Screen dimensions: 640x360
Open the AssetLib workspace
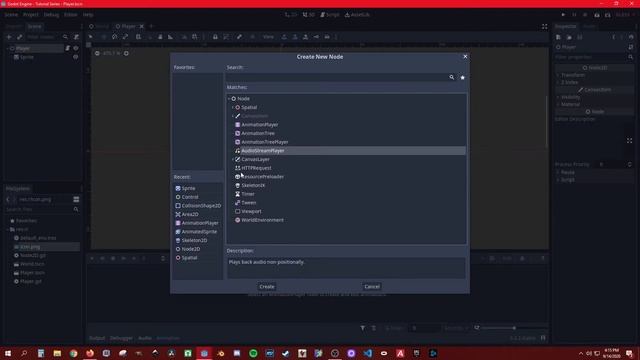click(357, 15)
